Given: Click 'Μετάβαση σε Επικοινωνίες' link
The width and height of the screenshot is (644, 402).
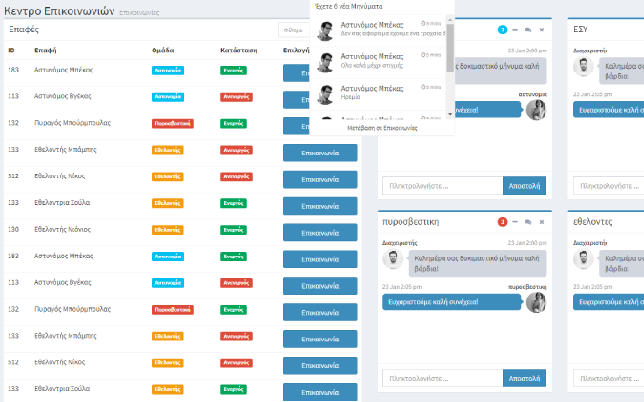Looking at the screenshot, I should pyautogui.click(x=381, y=128).
